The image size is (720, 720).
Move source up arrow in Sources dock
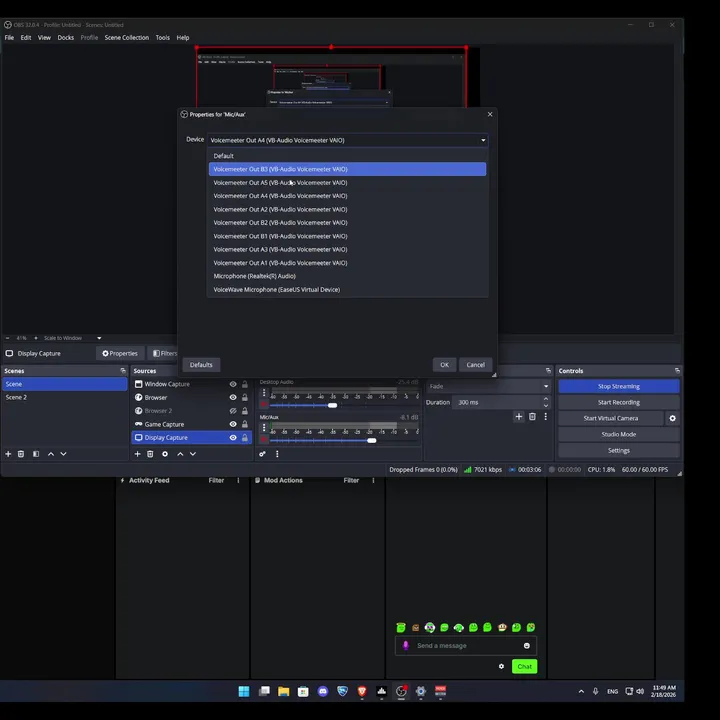pos(180,454)
